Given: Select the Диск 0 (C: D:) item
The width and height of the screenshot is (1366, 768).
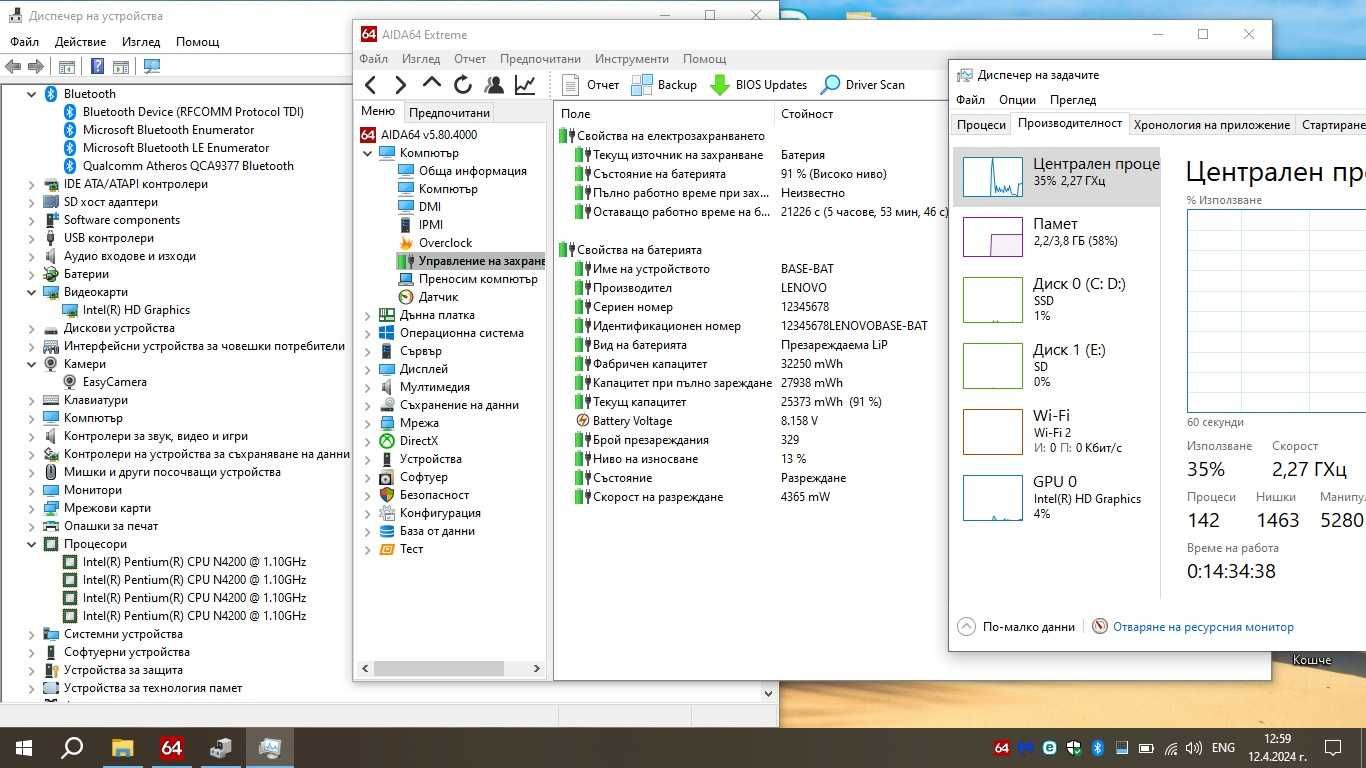Looking at the screenshot, I should 1055,299.
